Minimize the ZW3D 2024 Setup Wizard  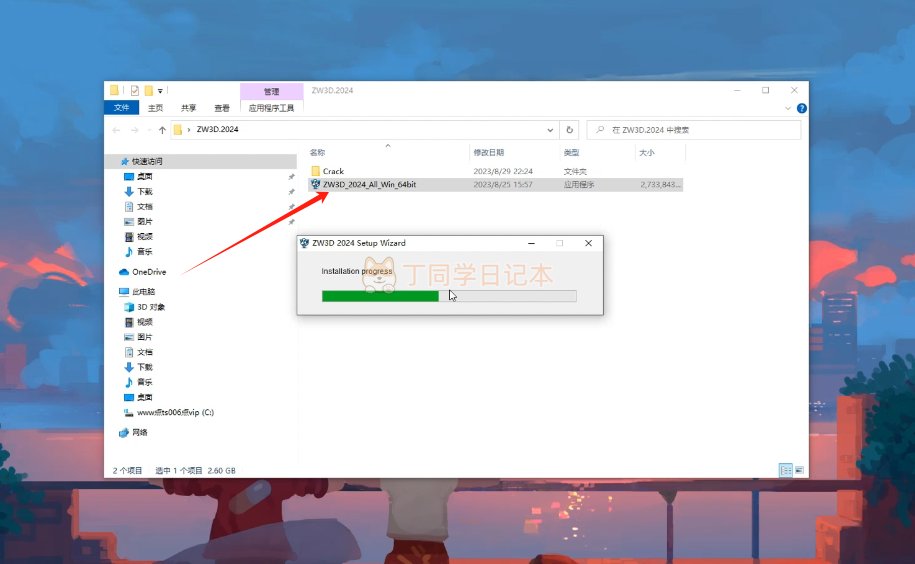point(531,243)
